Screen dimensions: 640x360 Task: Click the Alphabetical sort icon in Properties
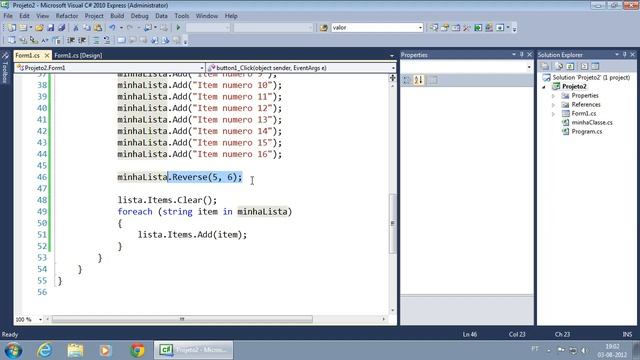[x=419, y=80]
